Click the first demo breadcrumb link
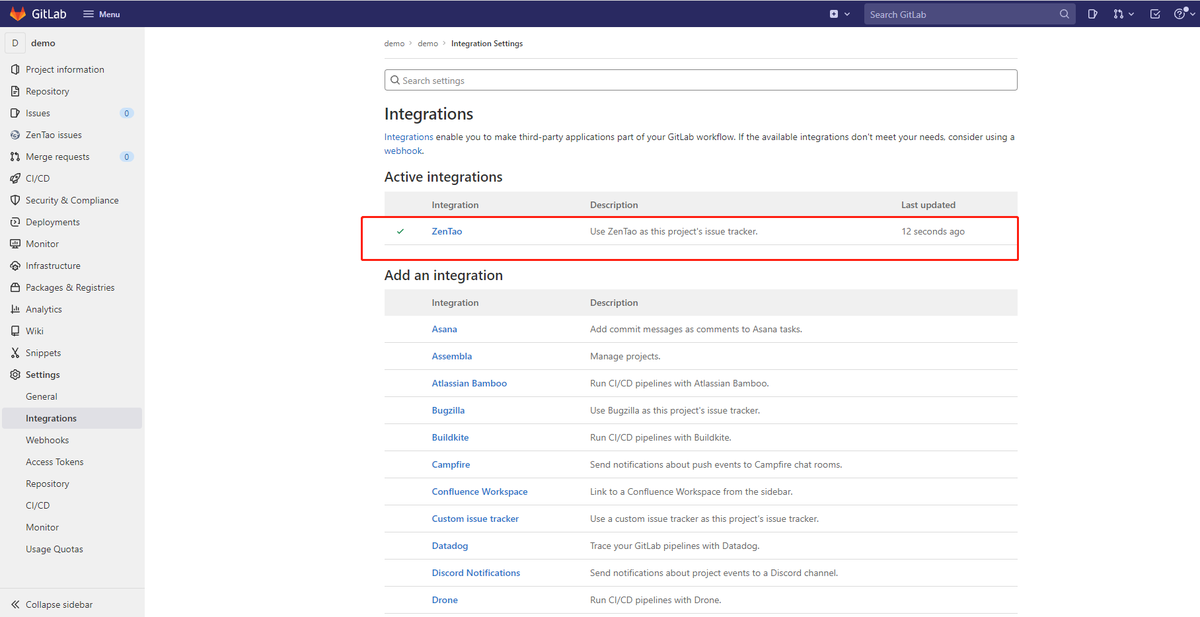This screenshot has height=617, width=1200. 394,43
